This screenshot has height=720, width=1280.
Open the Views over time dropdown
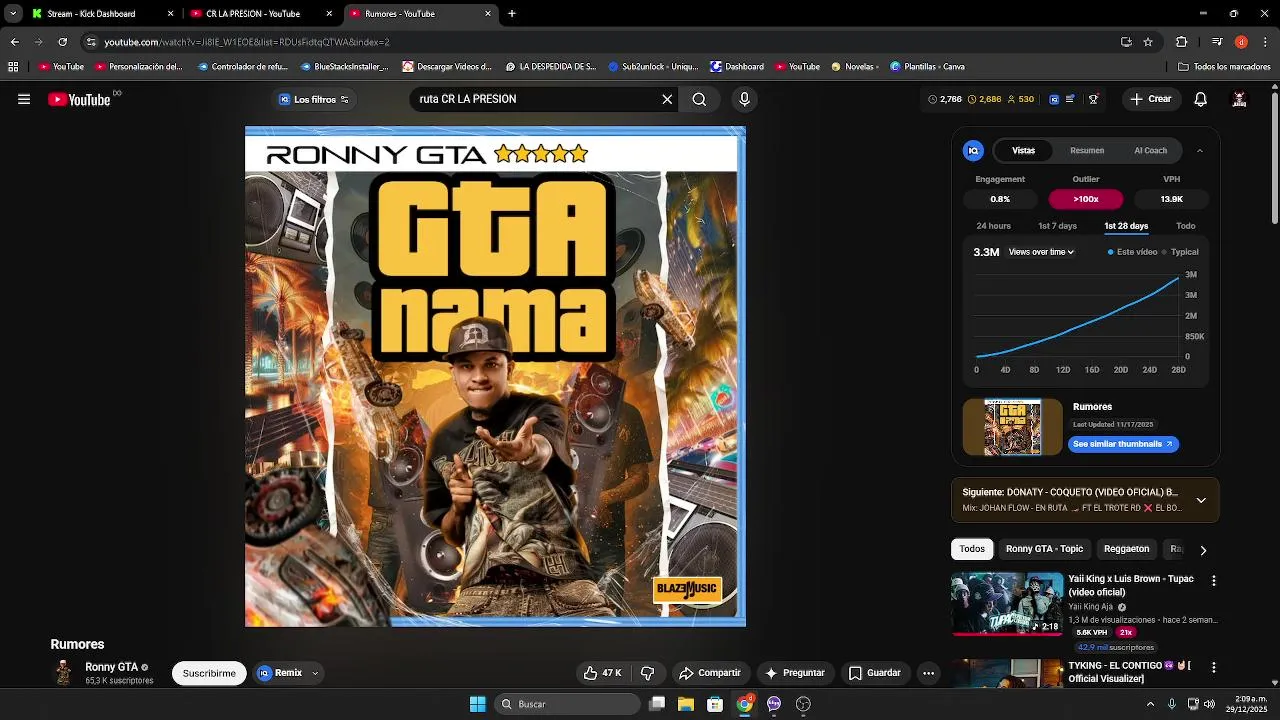tap(1041, 252)
